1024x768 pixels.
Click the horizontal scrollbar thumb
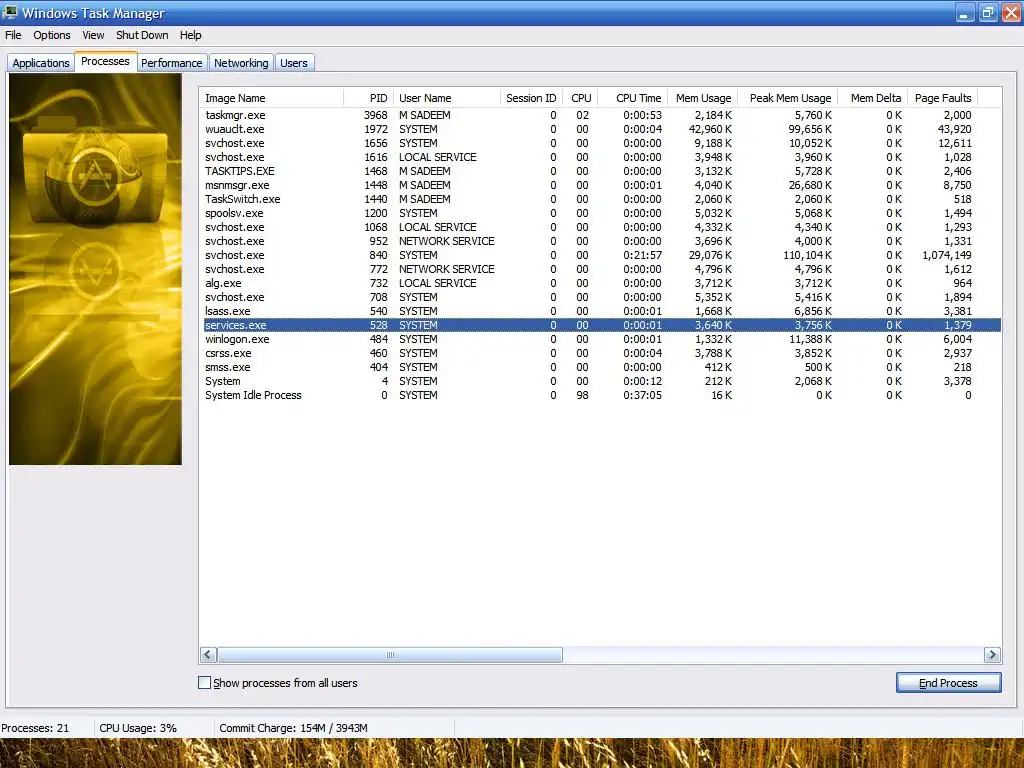click(x=390, y=654)
